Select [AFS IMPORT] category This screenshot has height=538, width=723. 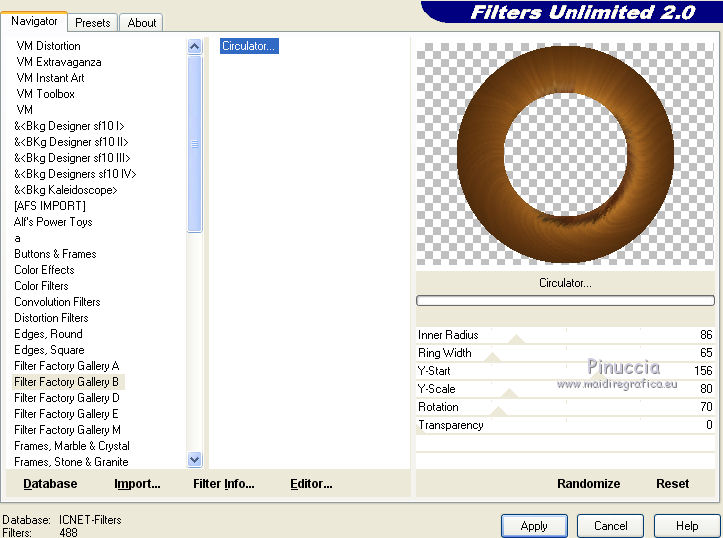(x=50, y=206)
